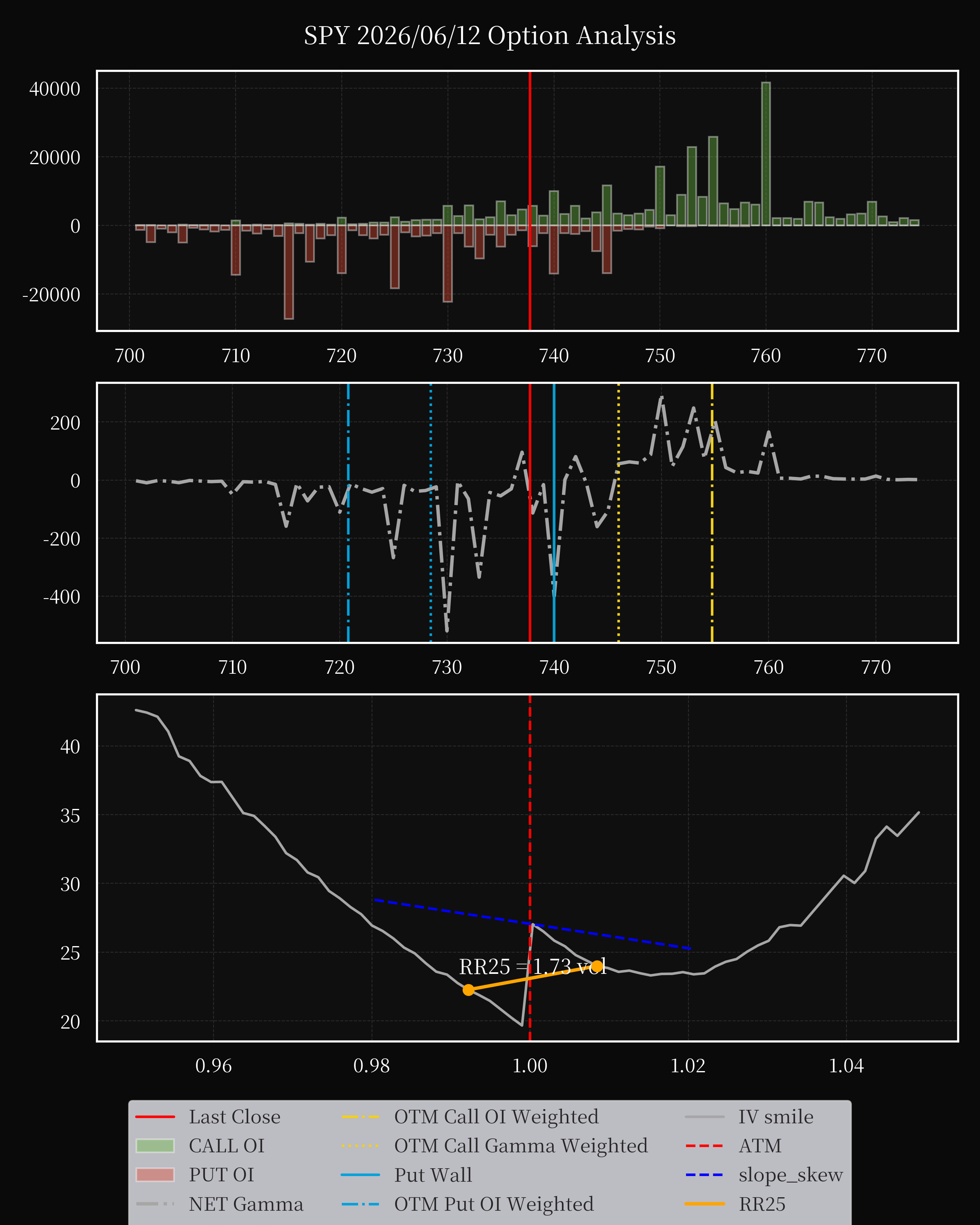The image size is (980, 1225).
Task: Click the 0.96 moneyness axis label
Action: click(214, 1065)
